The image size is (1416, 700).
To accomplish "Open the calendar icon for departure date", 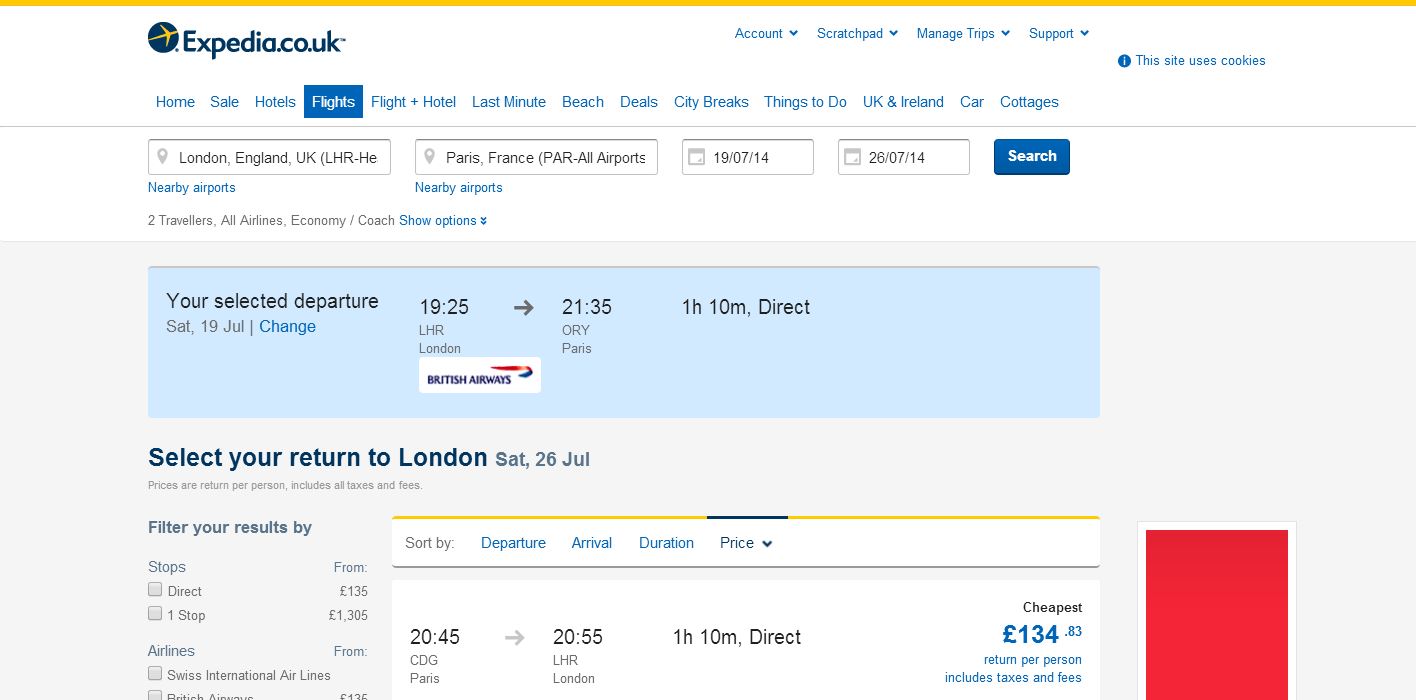I will click(x=697, y=157).
